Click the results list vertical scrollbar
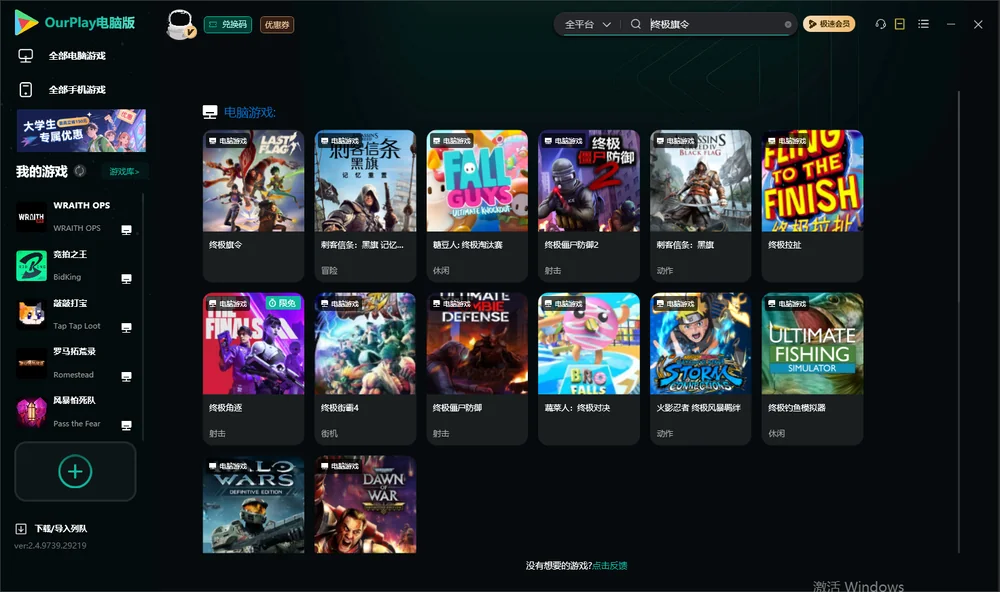The height and width of the screenshot is (592, 1000). (959, 322)
